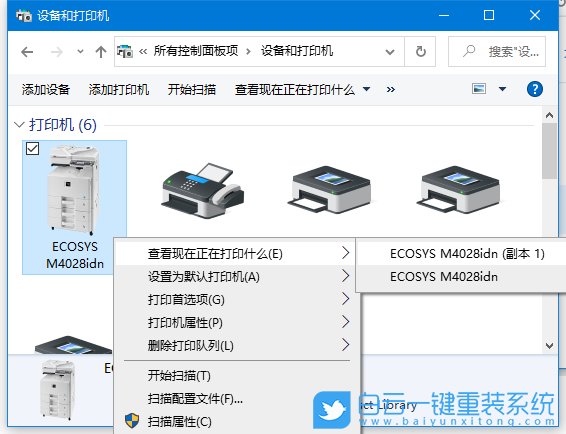Select submenu item ECOSYS M4028idn (副本 1)

click(x=461, y=253)
